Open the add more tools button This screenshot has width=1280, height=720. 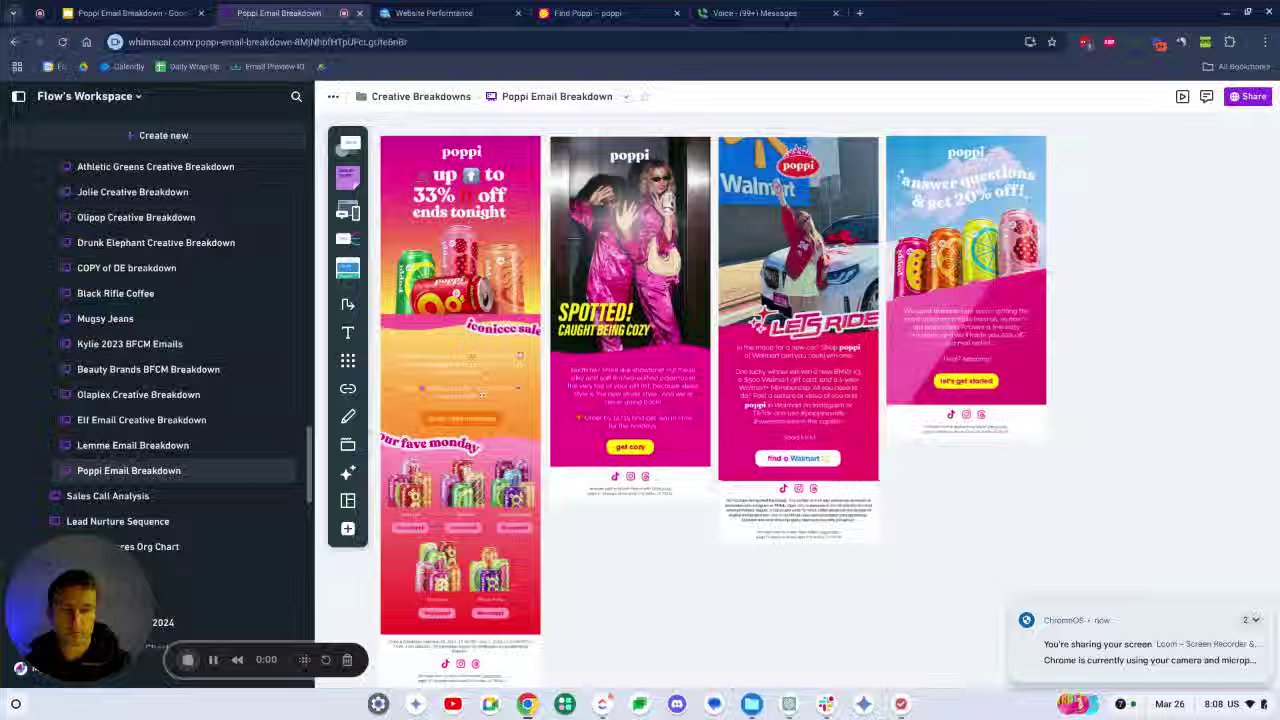pyautogui.click(x=348, y=528)
